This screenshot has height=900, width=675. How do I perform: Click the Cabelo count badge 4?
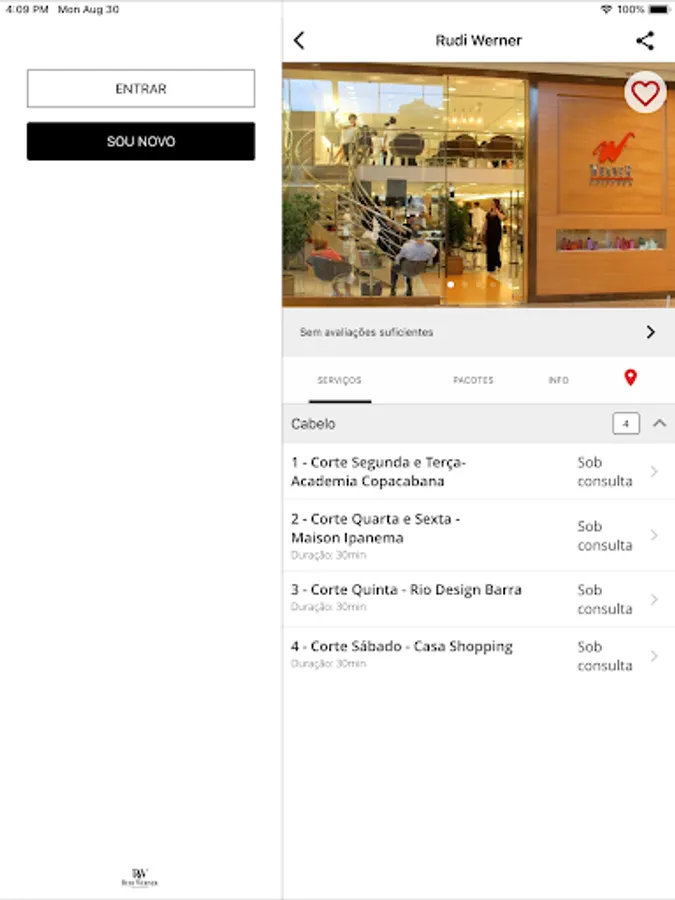tap(626, 424)
